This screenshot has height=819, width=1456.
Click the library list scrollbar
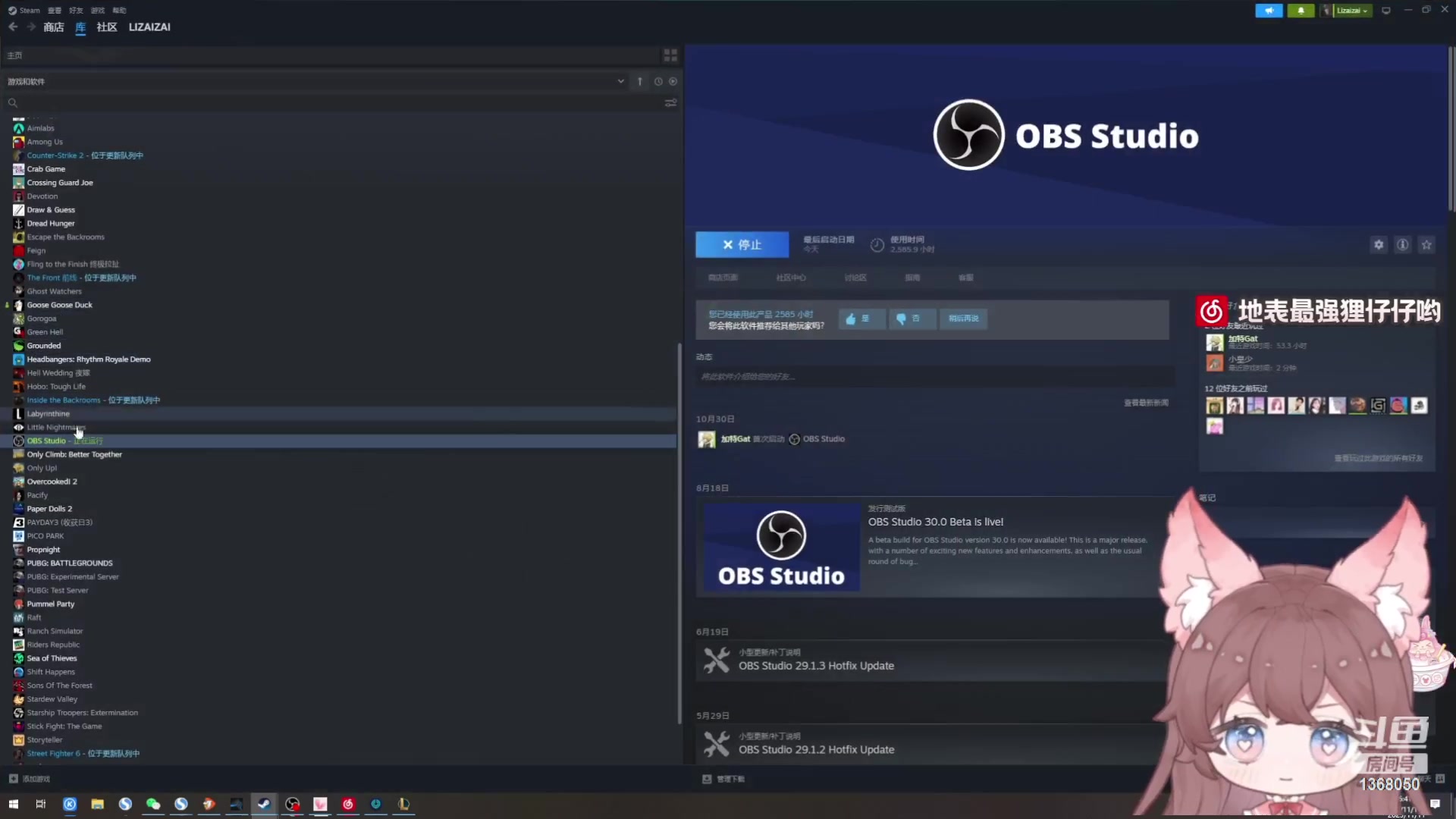coord(679,534)
